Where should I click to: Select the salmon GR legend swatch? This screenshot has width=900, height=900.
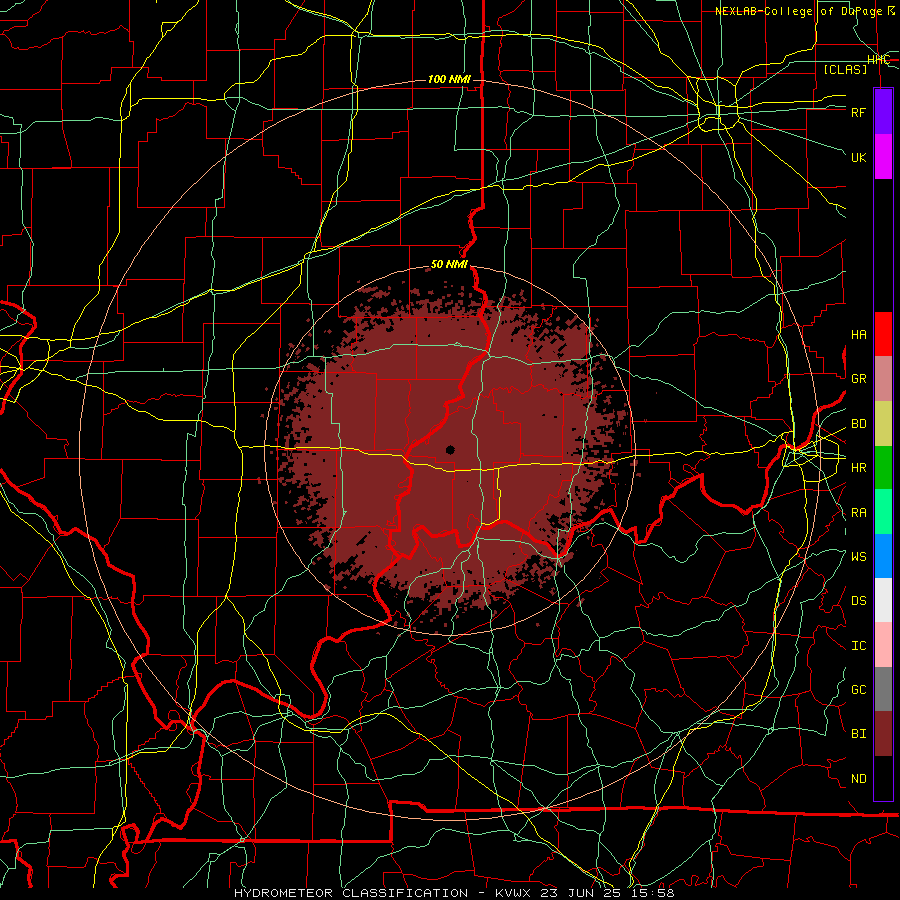pyautogui.click(x=883, y=379)
